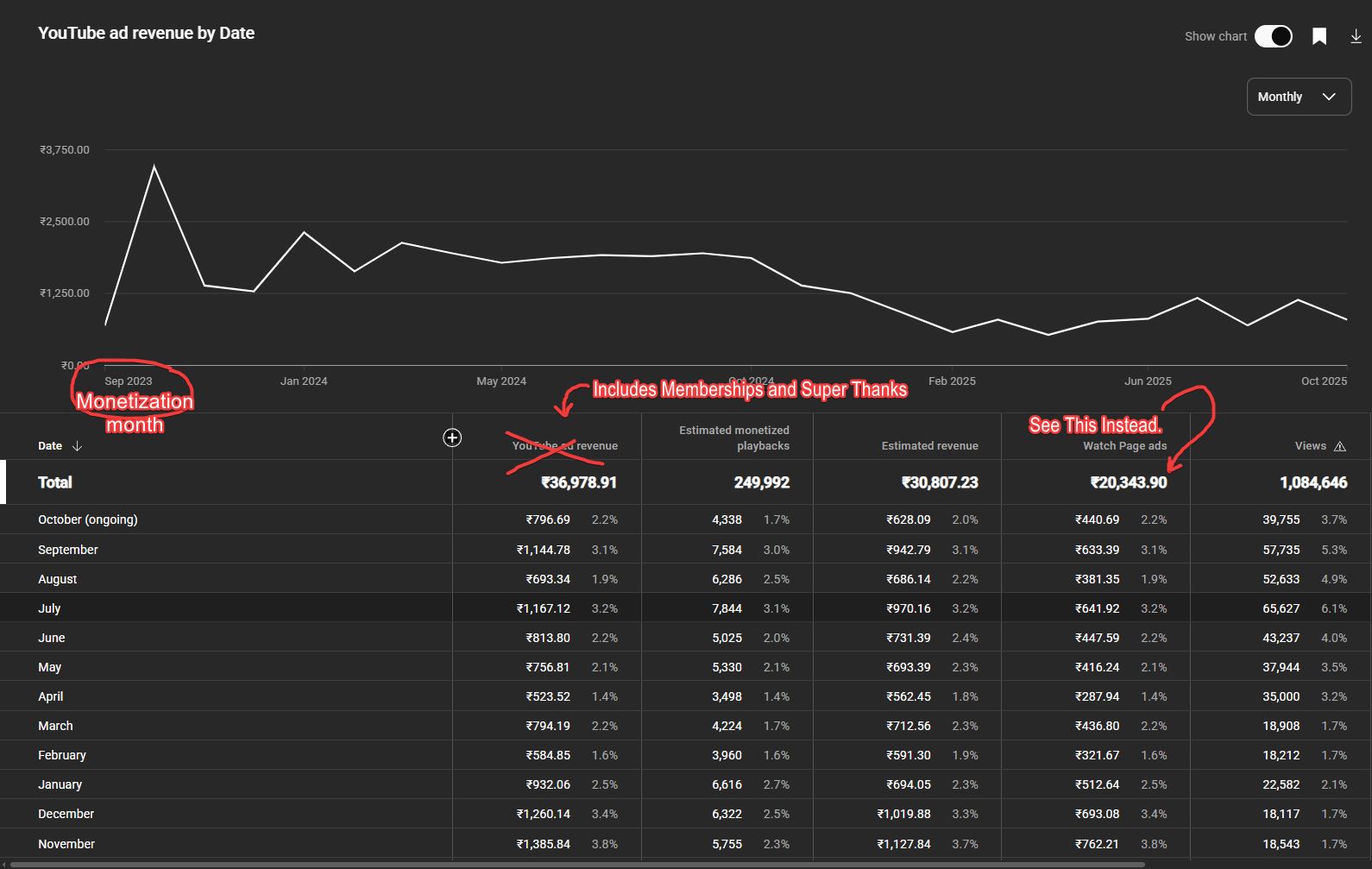Viewport: 1372px width, 869px height.
Task: Open the Monthly granularity dropdown
Action: (x=1298, y=97)
